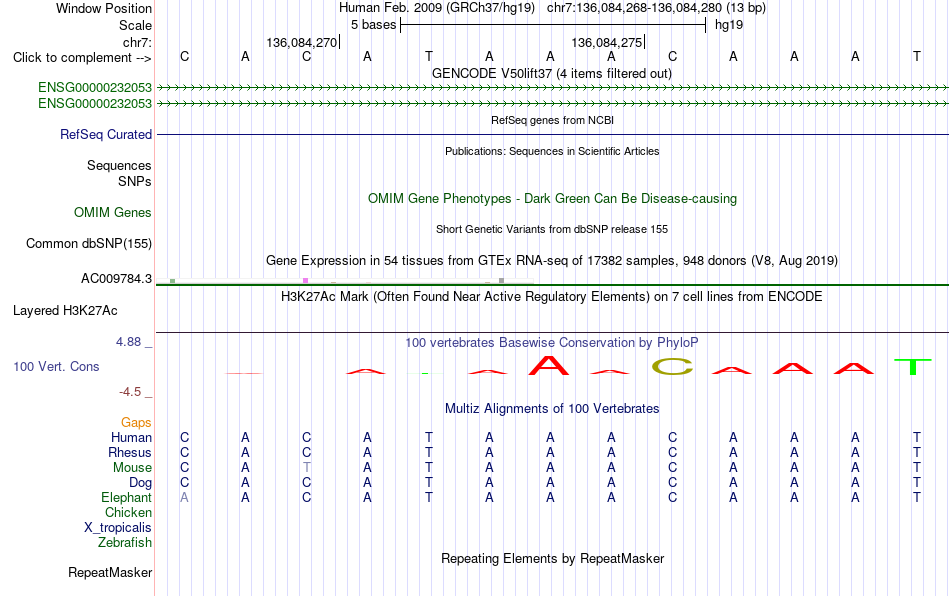Select the SNPs track label
The height and width of the screenshot is (596, 950).
tap(135, 181)
